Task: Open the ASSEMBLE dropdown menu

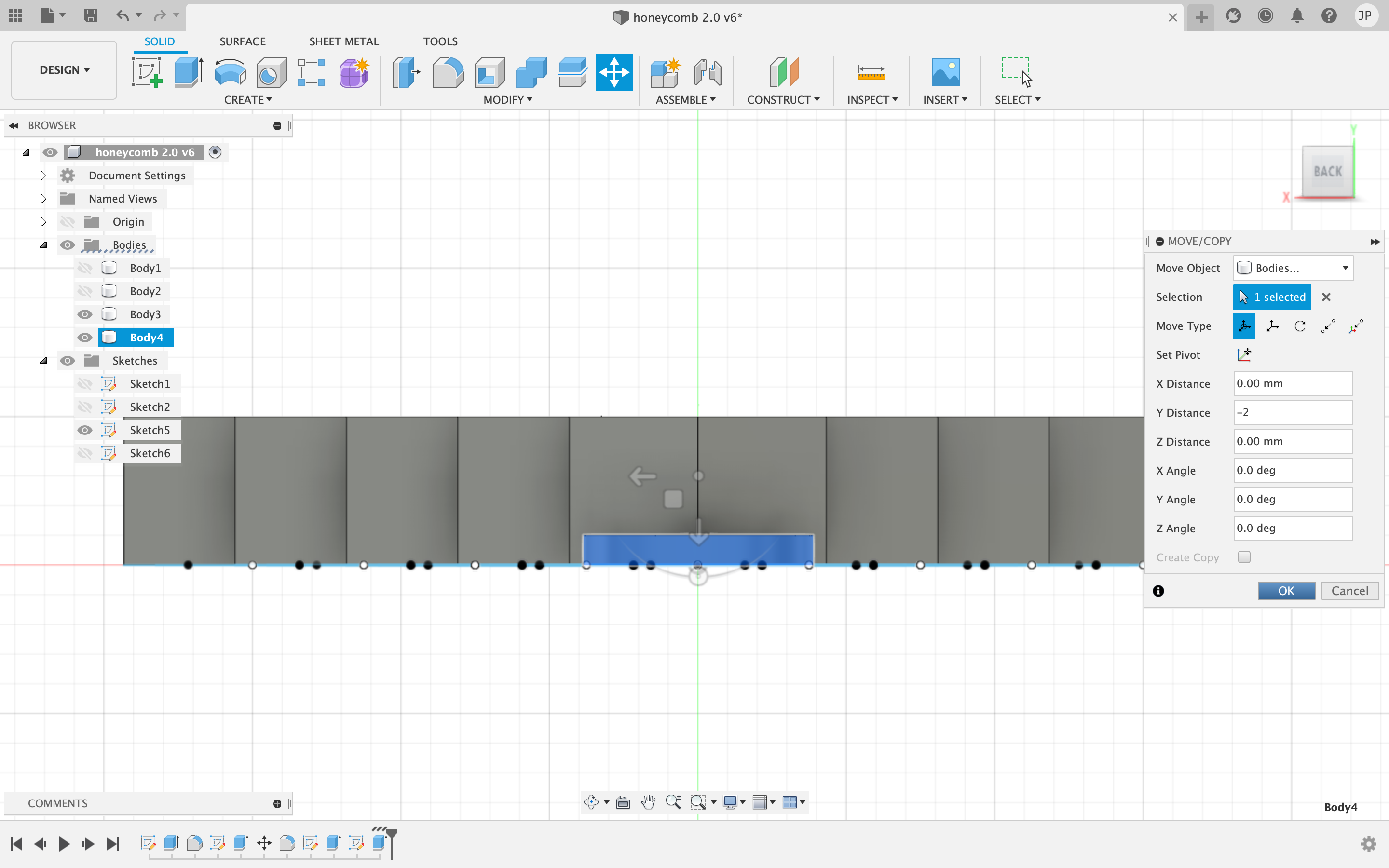Action: coord(686,100)
